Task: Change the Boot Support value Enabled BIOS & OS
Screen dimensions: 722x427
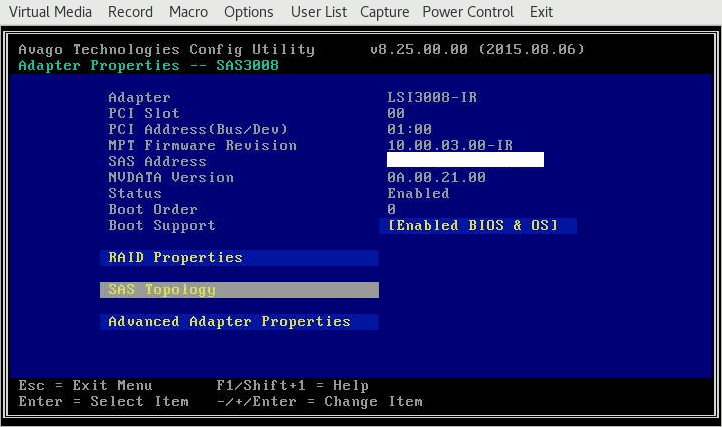Action: 478,226
